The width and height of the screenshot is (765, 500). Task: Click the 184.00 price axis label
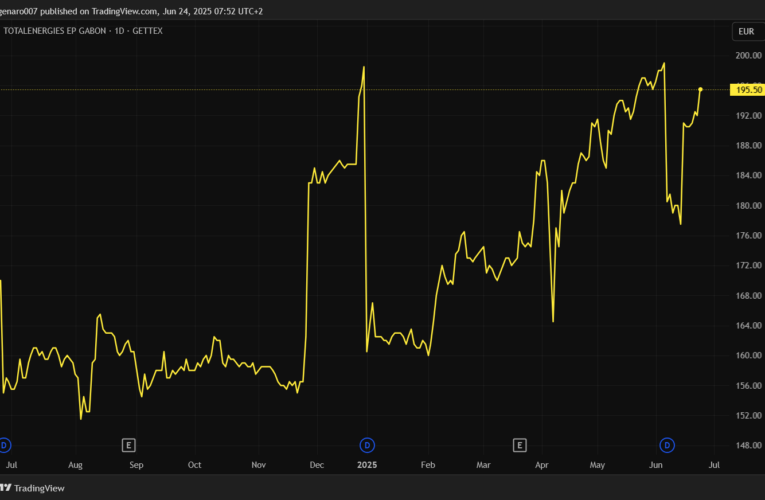pos(748,175)
